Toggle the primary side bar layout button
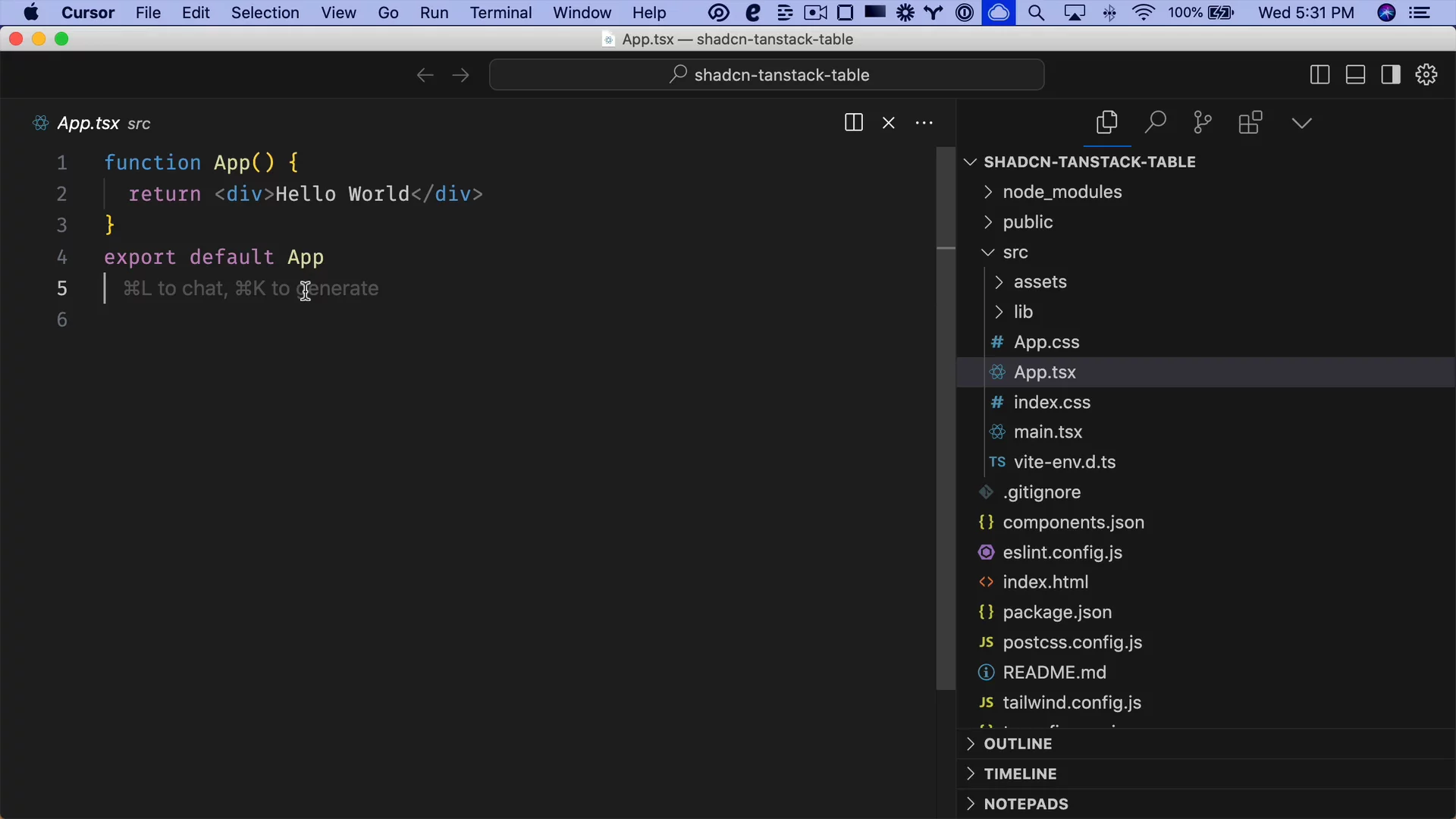1456x819 pixels. [1319, 75]
